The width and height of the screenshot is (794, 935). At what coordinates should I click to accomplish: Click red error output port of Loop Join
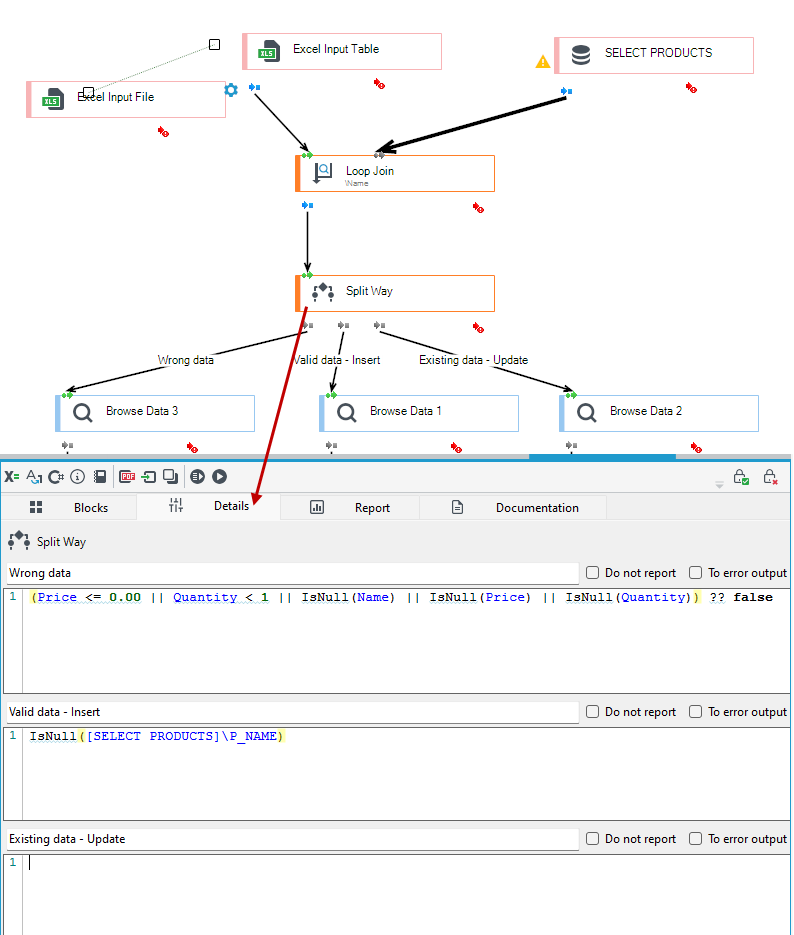point(478,208)
